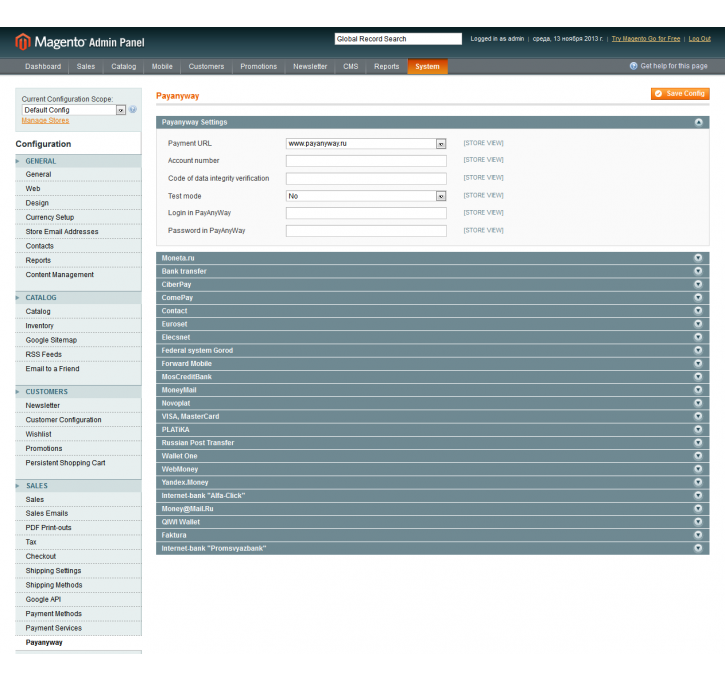
Task: Click the Login in PayAnyWay field
Action: point(366,213)
